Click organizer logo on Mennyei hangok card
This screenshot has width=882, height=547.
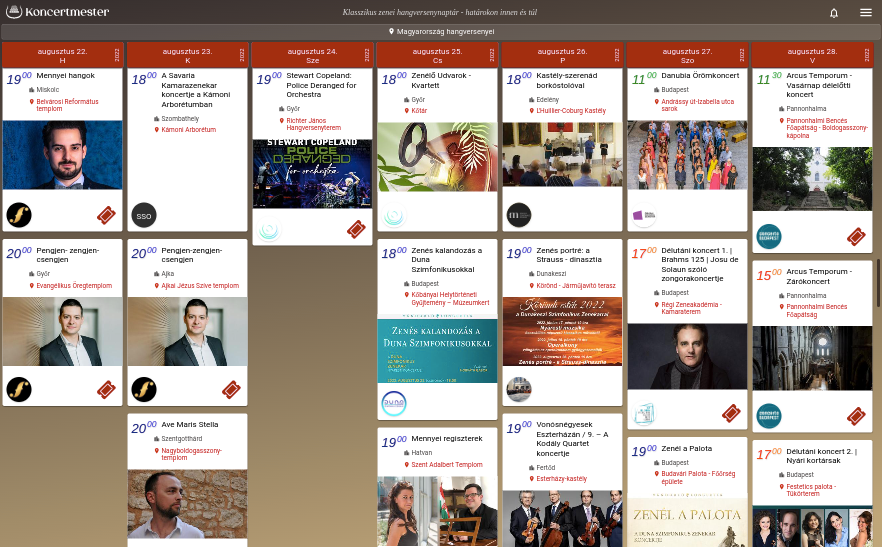(19, 215)
